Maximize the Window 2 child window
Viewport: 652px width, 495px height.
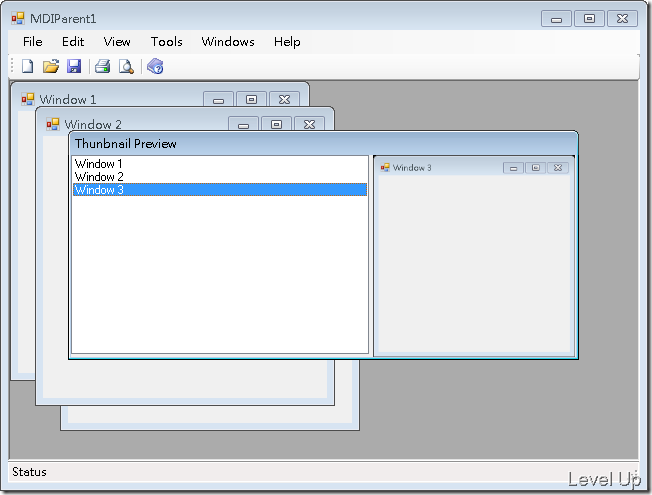coord(276,124)
